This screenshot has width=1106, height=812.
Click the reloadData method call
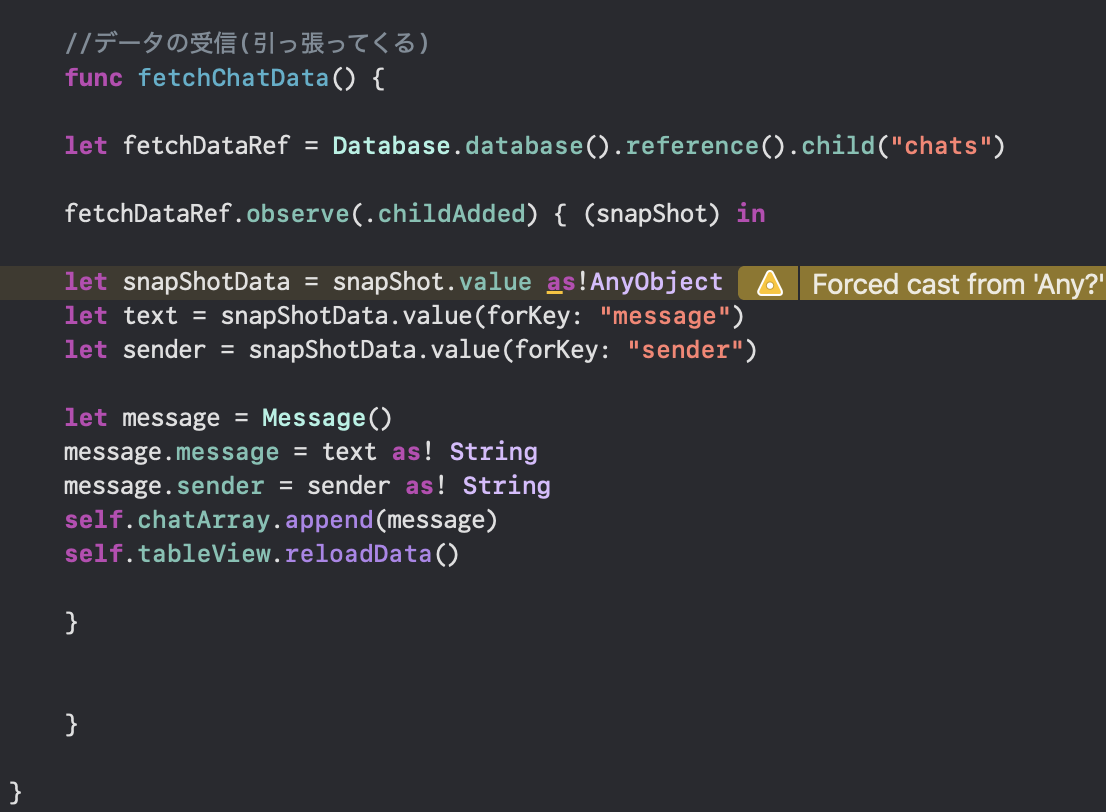point(372,554)
